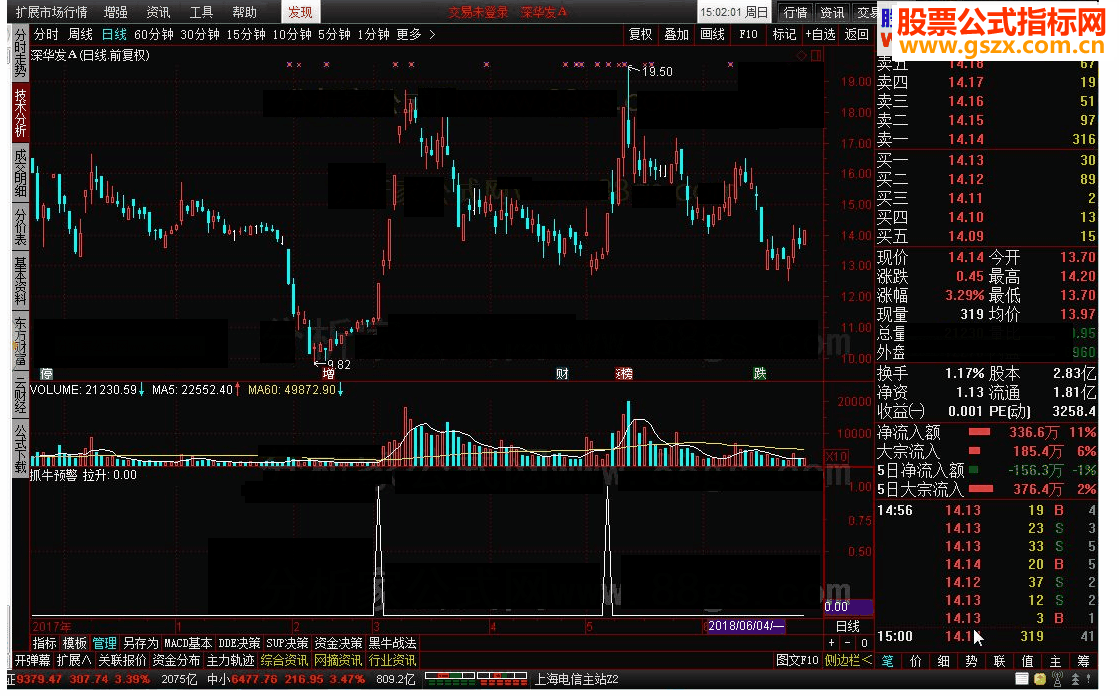Screen dimensions: 1119x696
Task: Click the 标记 toolbar button
Action: pyautogui.click(x=784, y=34)
